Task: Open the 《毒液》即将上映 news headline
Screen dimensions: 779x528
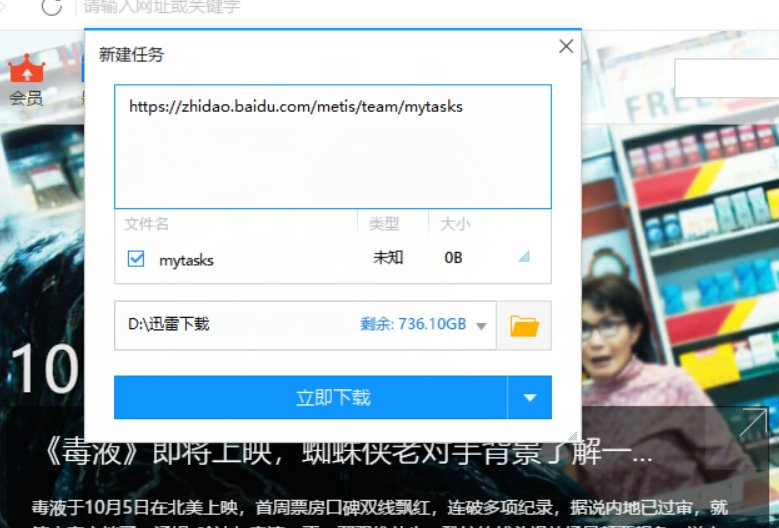Action: [x=346, y=452]
